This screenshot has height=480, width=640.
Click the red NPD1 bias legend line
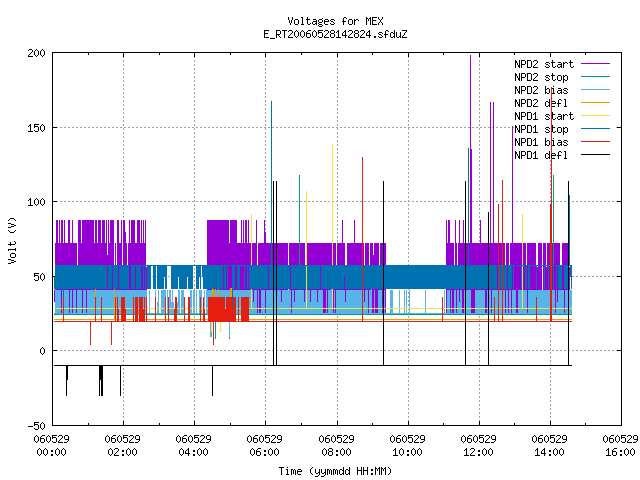coord(595,142)
